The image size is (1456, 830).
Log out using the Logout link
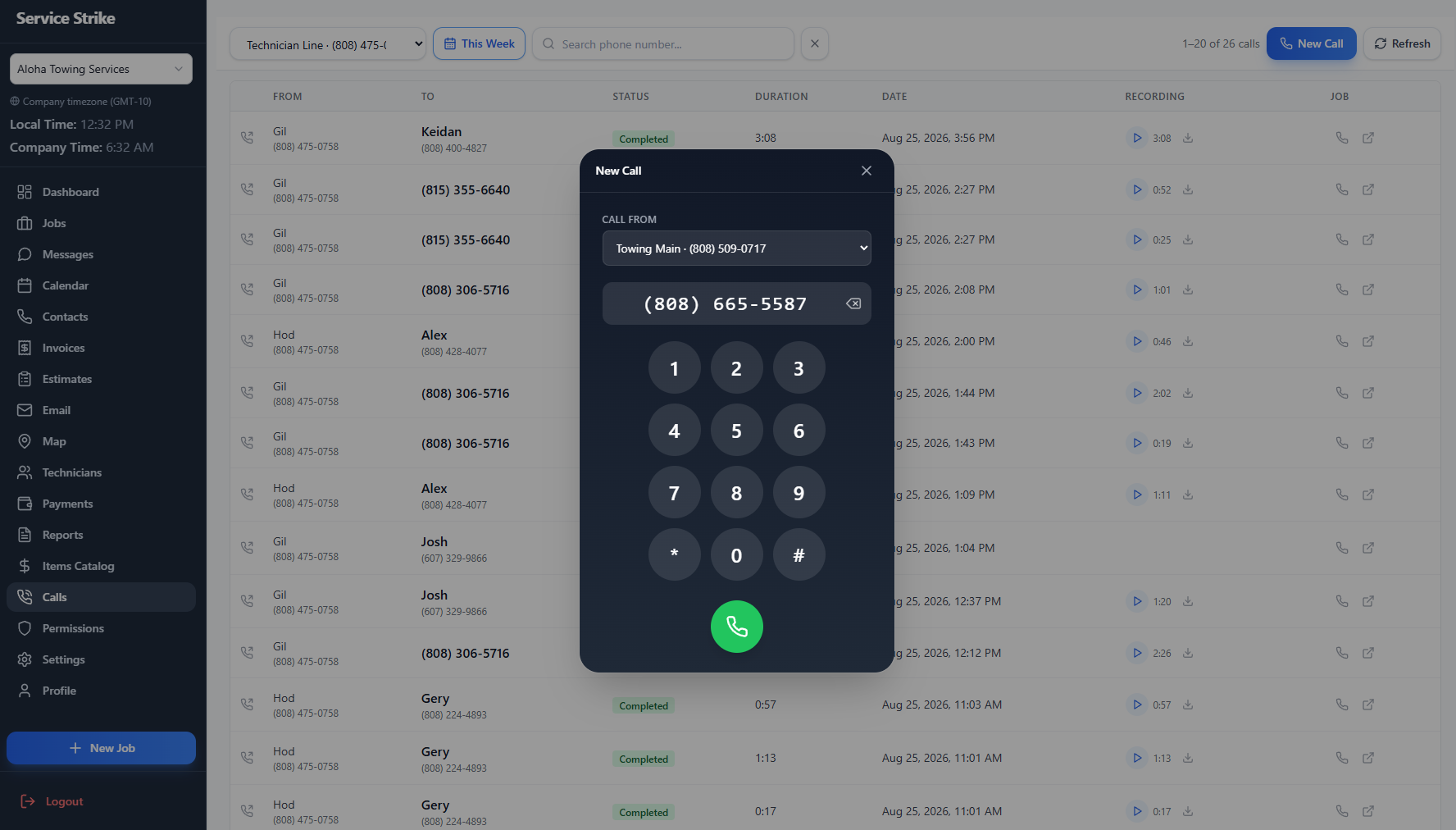tap(52, 801)
